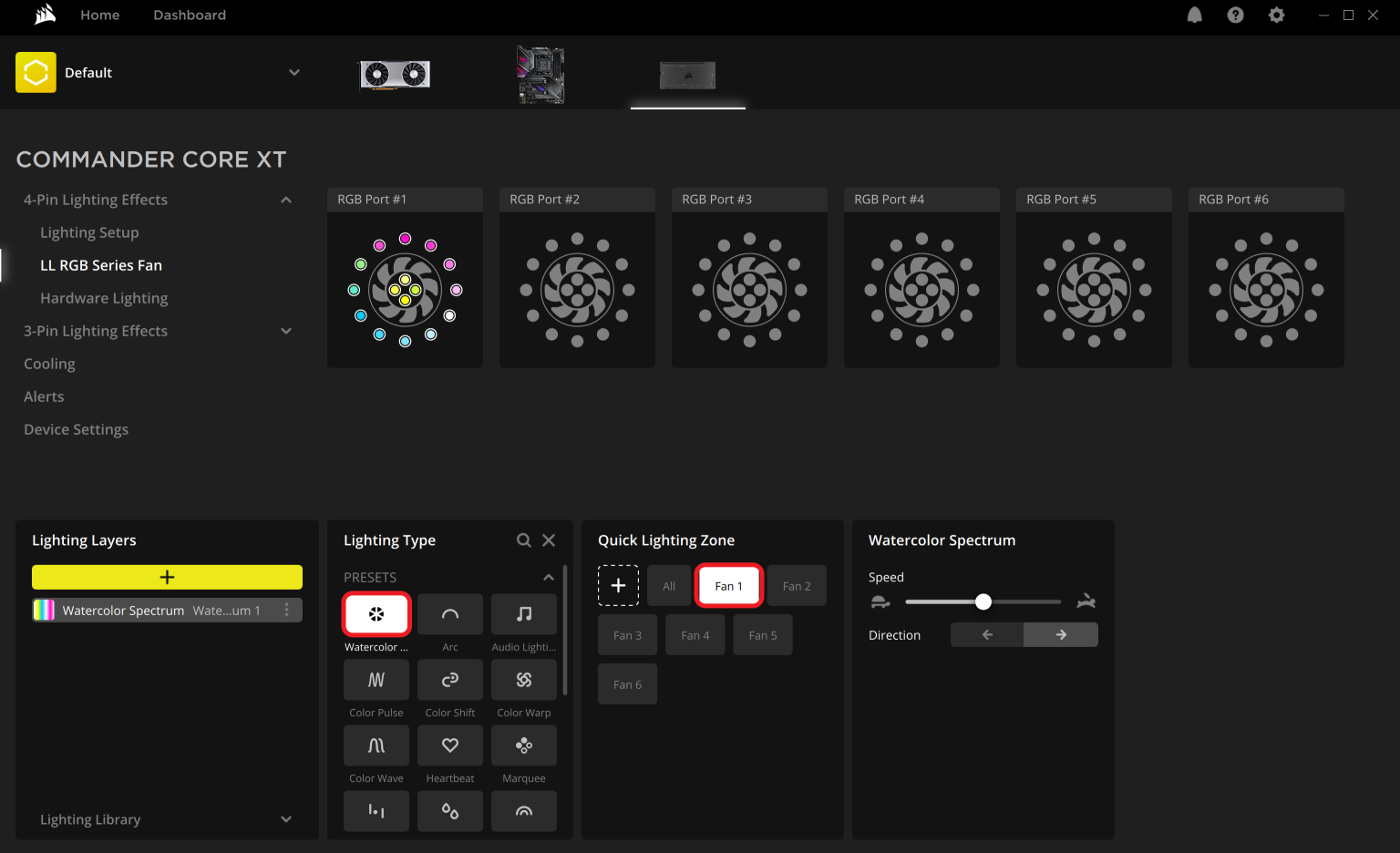The height and width of the screenshot is (853, 1400).
Task: Select the RGB Port #3 fan
Action: tap(749, 290)
